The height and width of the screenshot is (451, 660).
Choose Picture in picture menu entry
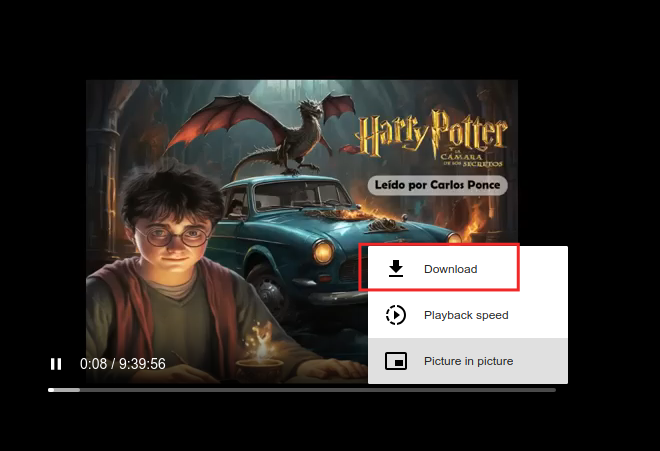coord(468,361)
